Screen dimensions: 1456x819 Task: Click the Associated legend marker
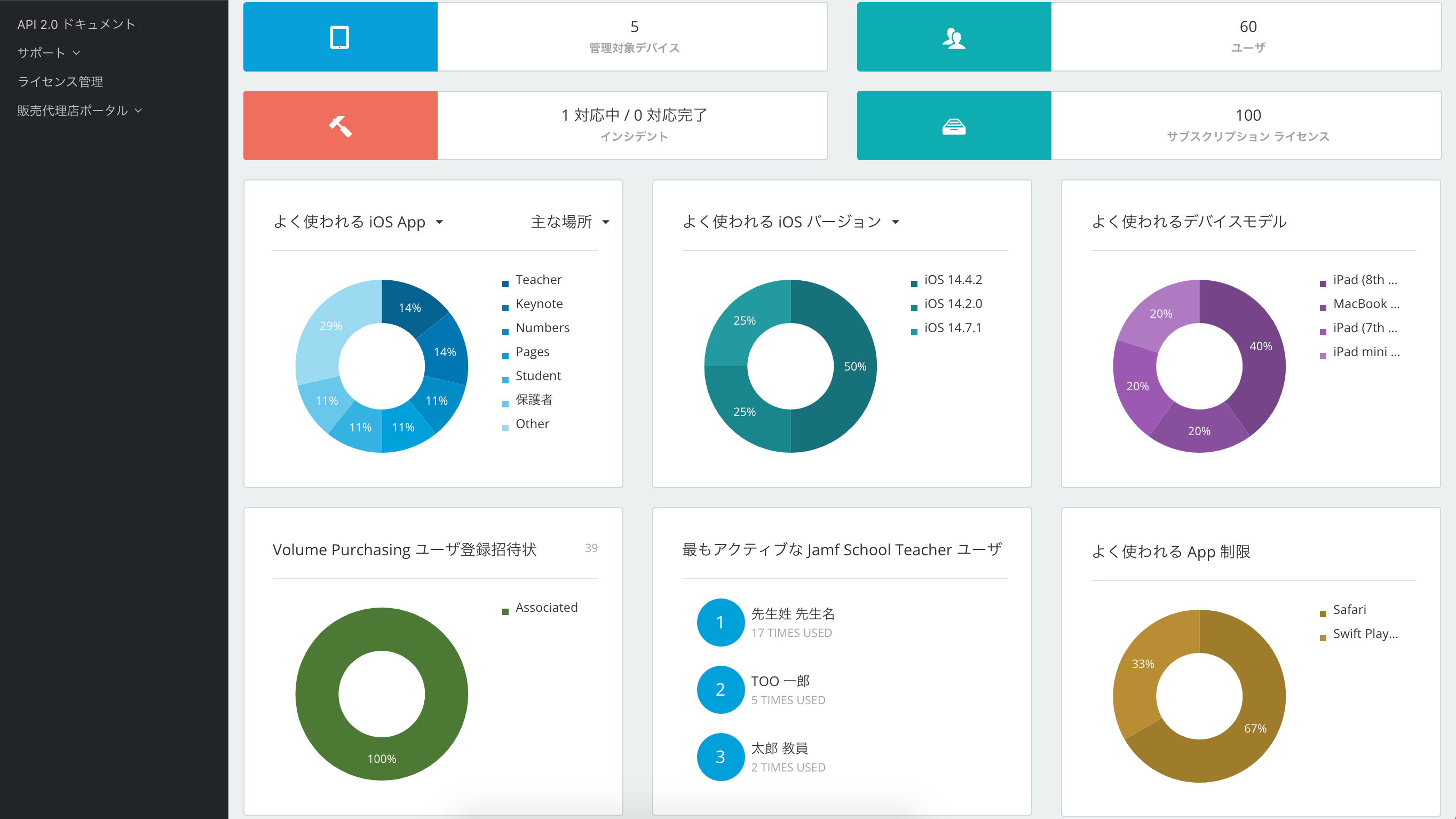[505, 611]
